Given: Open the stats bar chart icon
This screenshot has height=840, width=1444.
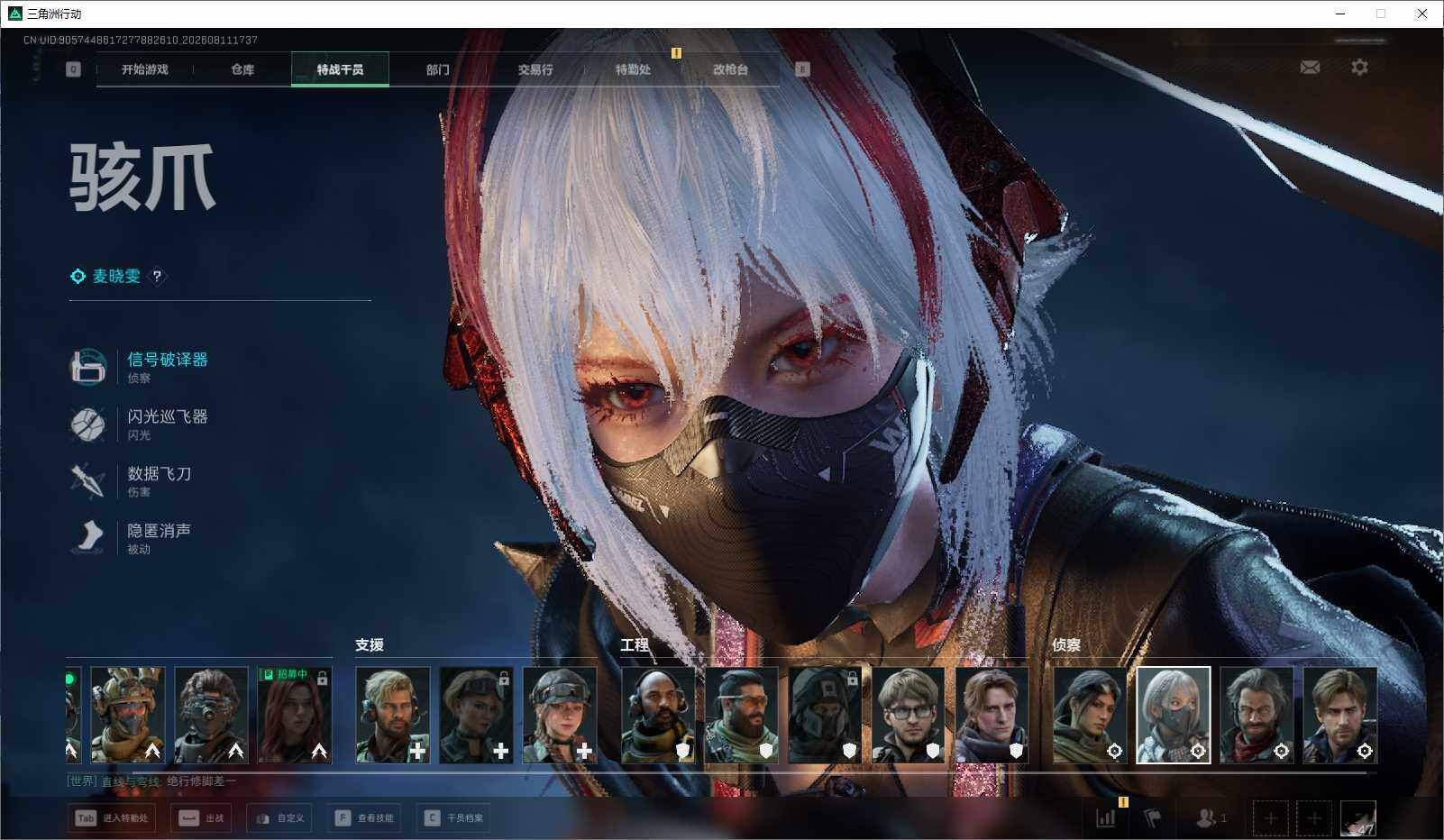Looking at the screenshot, I should [x=1105, y=817].
